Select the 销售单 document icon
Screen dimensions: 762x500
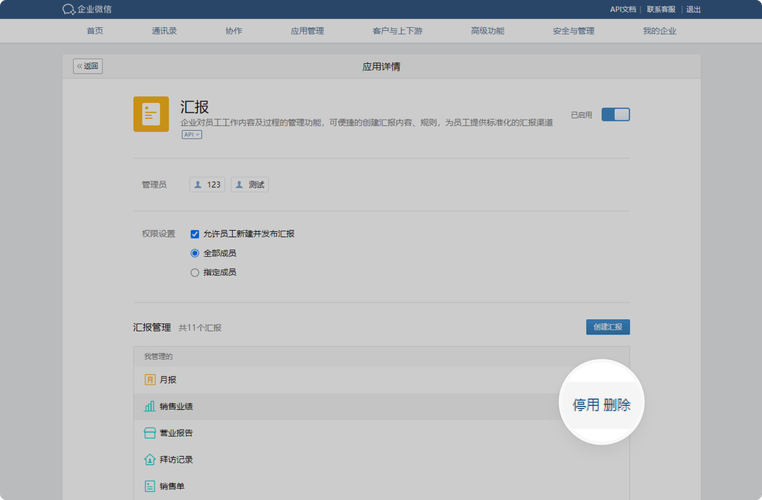click(x=150, y=486)
